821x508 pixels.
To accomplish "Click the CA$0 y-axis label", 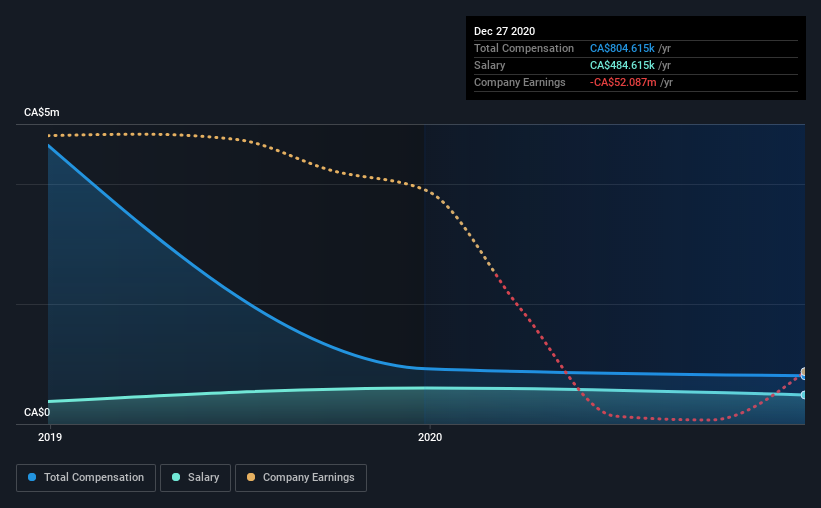I will click(x=37, y=412).
